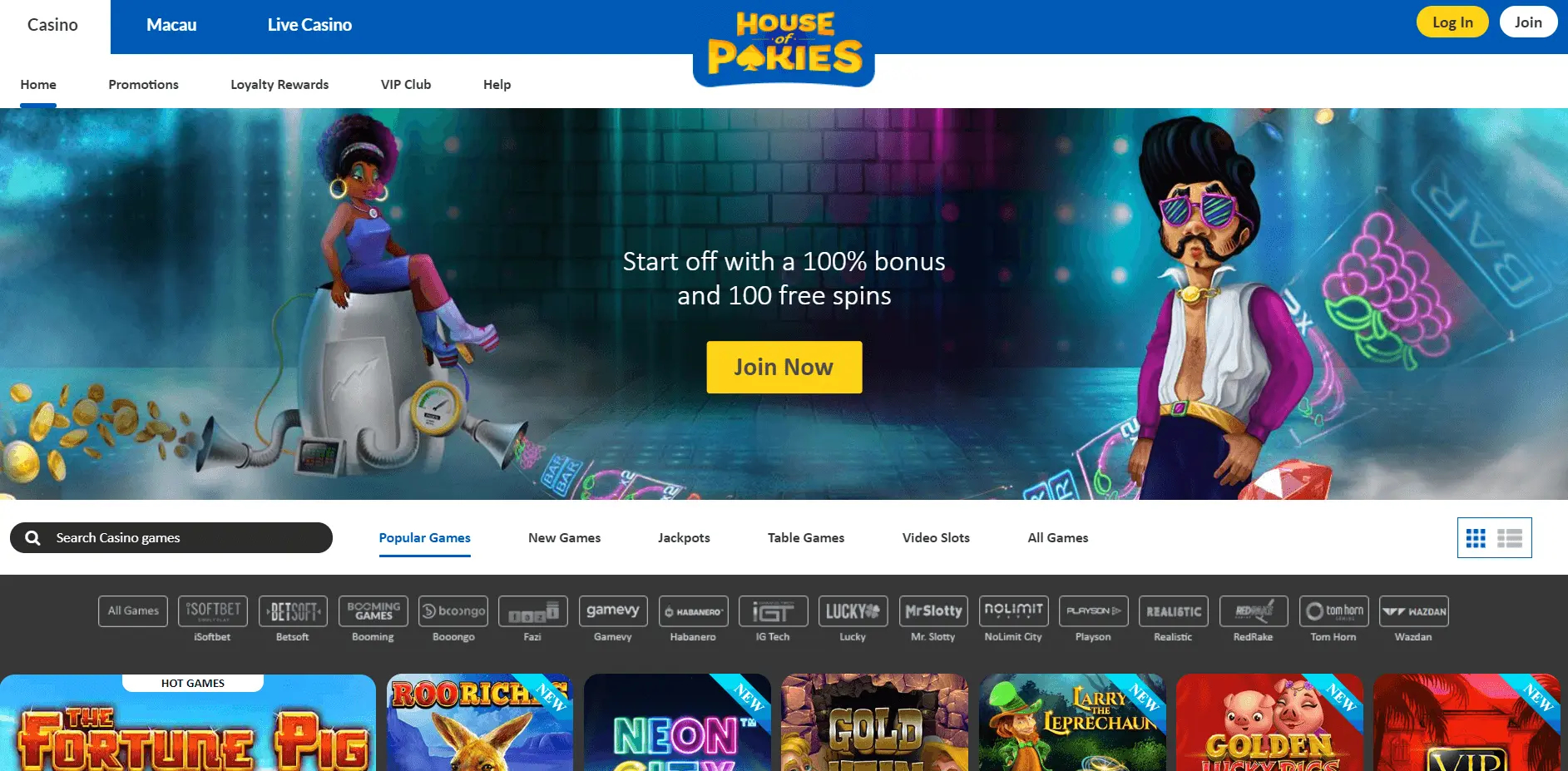Select the Booongo provider logo
The height and width of the screenshot is (771, 1568).
tap(453, 611)
